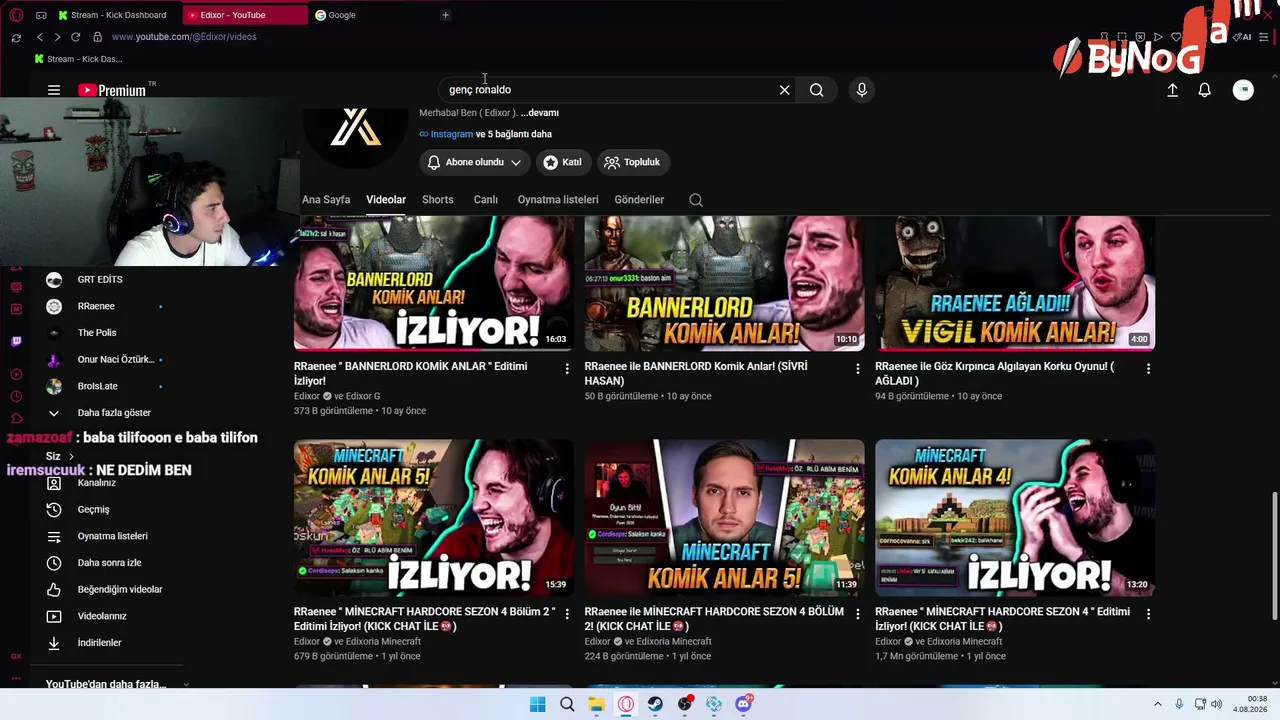
Task: Open the Stream - Kick bookmark
Action: pyautogui.click(x=78, y=59)
